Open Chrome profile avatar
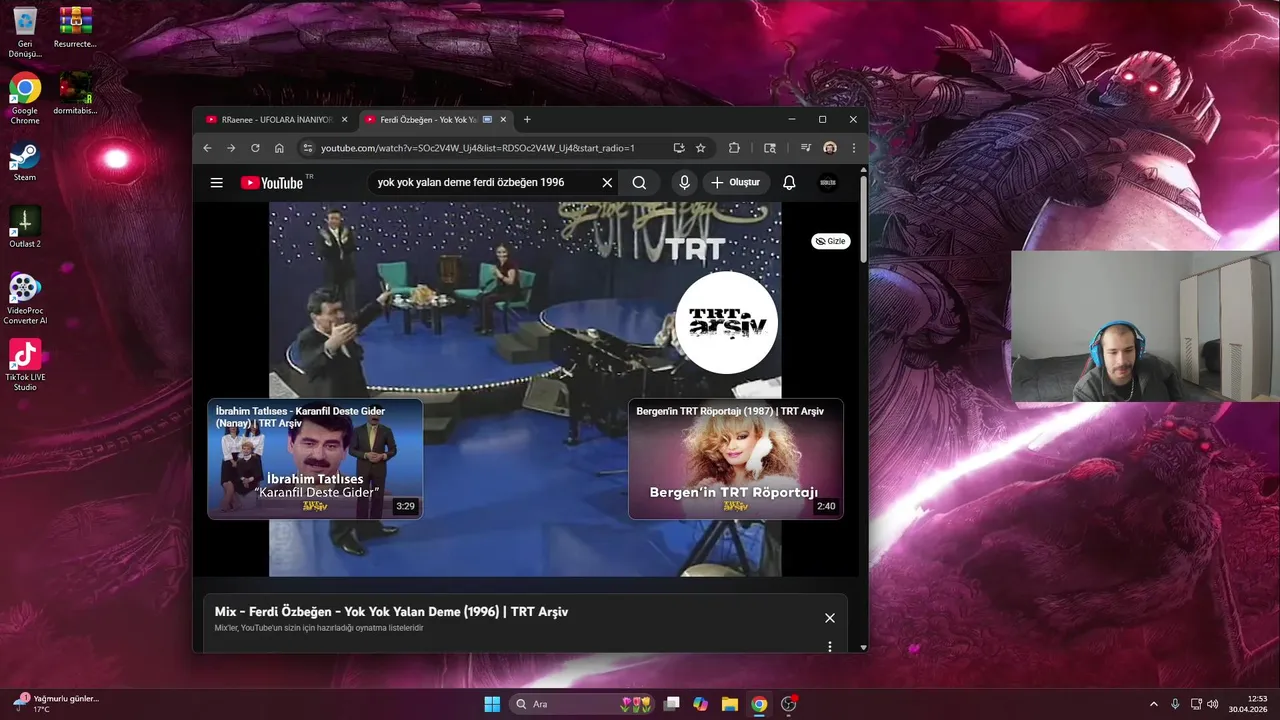The height and width of the screenshot is (720, 1280). tap(830, 148)
